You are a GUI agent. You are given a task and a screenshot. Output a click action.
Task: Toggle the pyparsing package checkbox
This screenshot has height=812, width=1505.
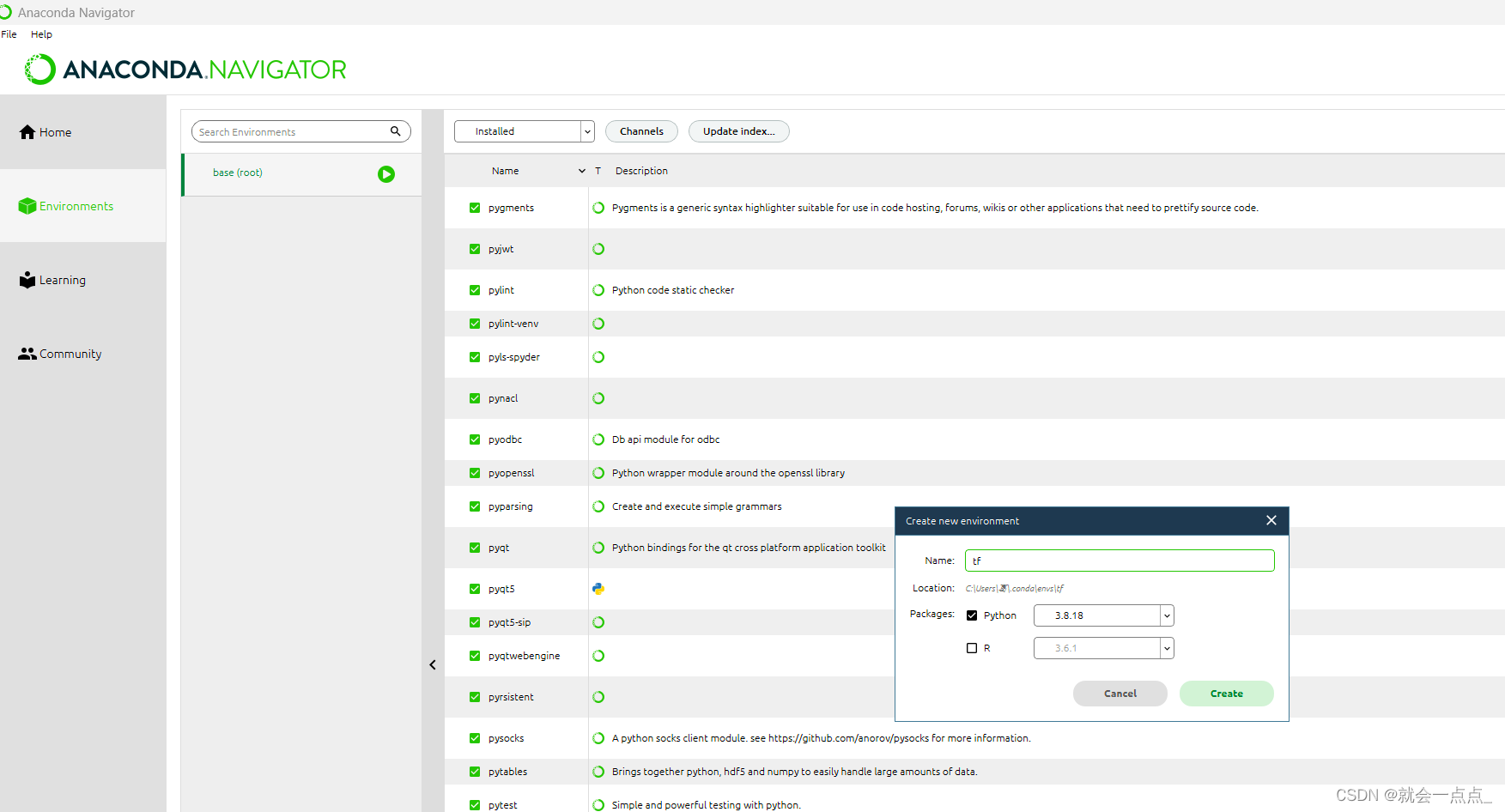[x=475, y=506]
